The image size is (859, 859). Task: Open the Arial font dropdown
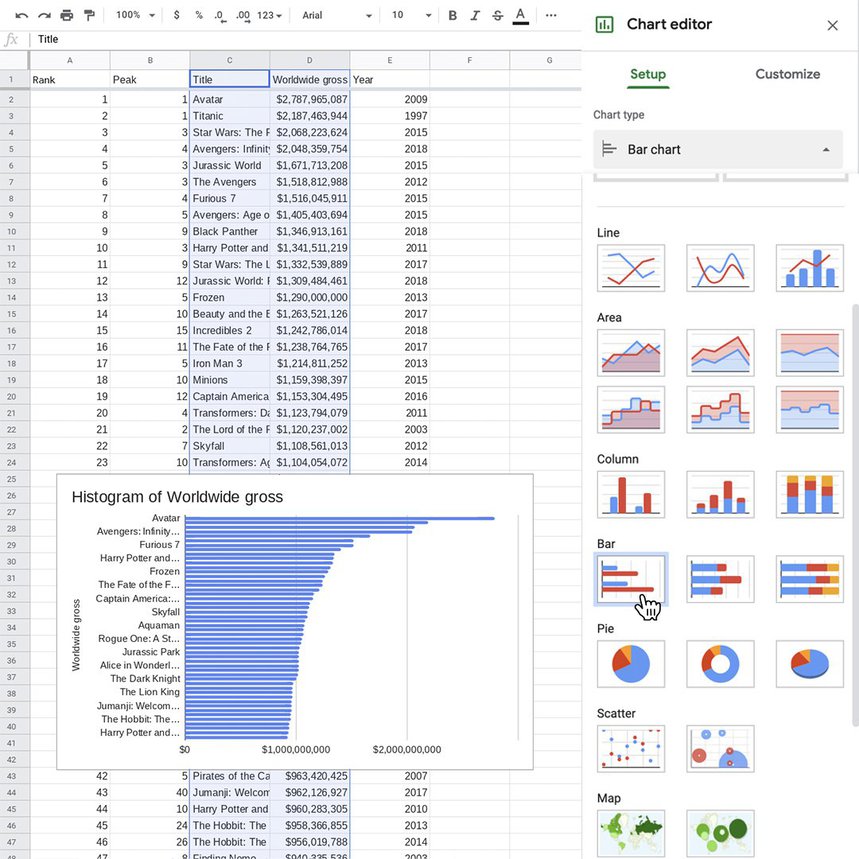(337, 15)
